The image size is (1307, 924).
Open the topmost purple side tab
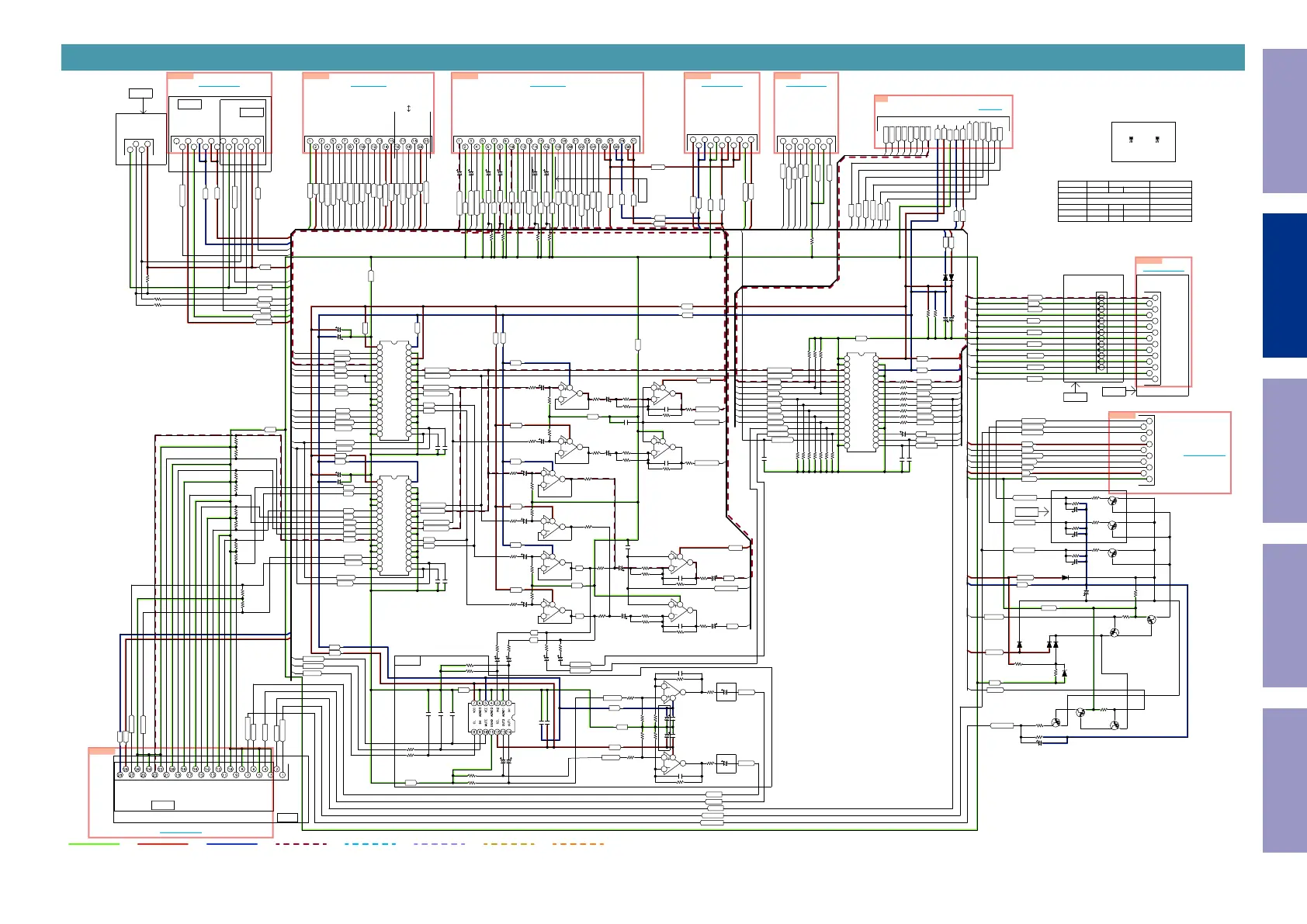click(1284, 121)
